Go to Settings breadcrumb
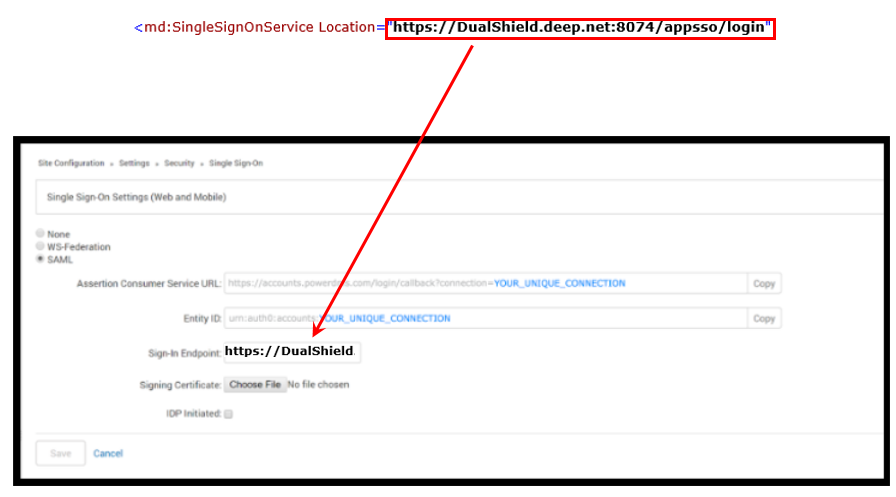 134,163
